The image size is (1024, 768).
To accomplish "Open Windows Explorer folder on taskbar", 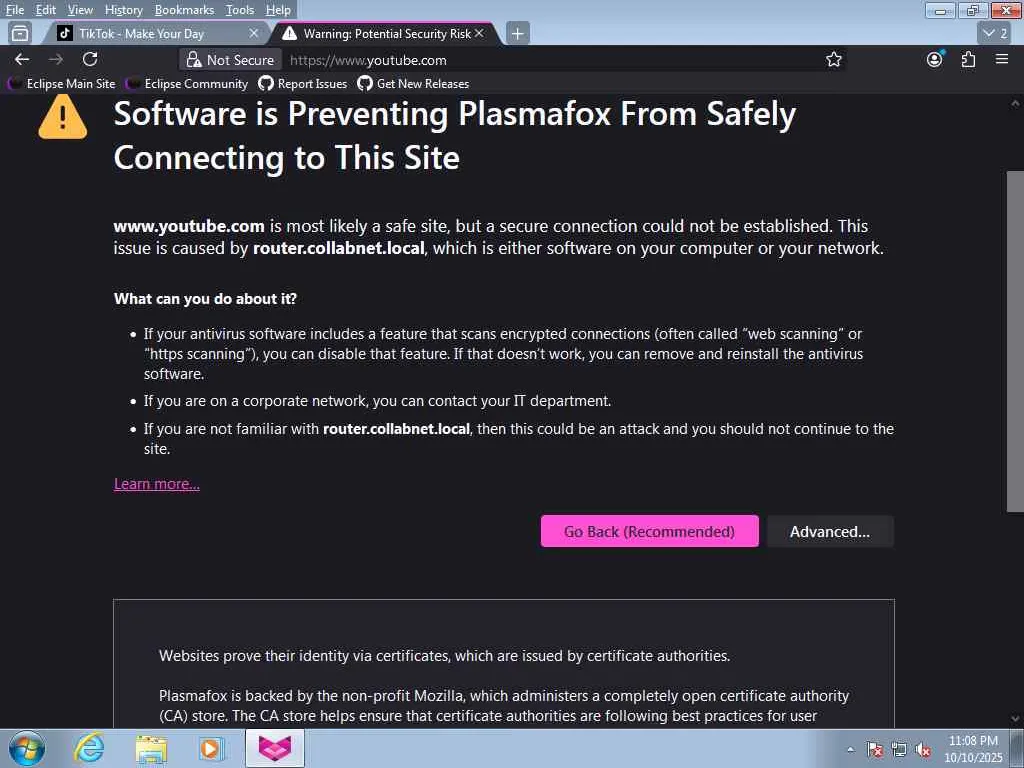I will click(x=151, y=748).
